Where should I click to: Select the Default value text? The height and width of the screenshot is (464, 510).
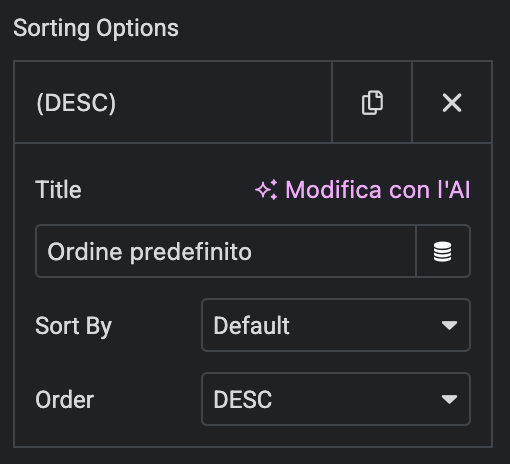pos(251,325)
